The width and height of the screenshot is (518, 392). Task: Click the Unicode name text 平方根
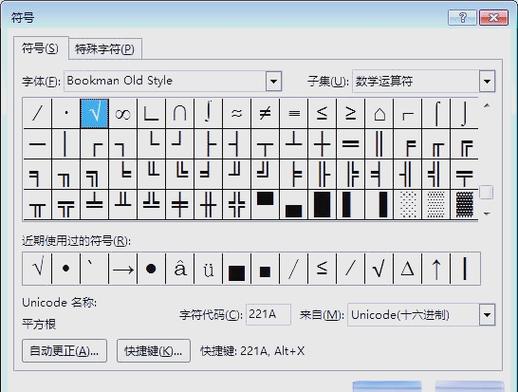[39, 324]
